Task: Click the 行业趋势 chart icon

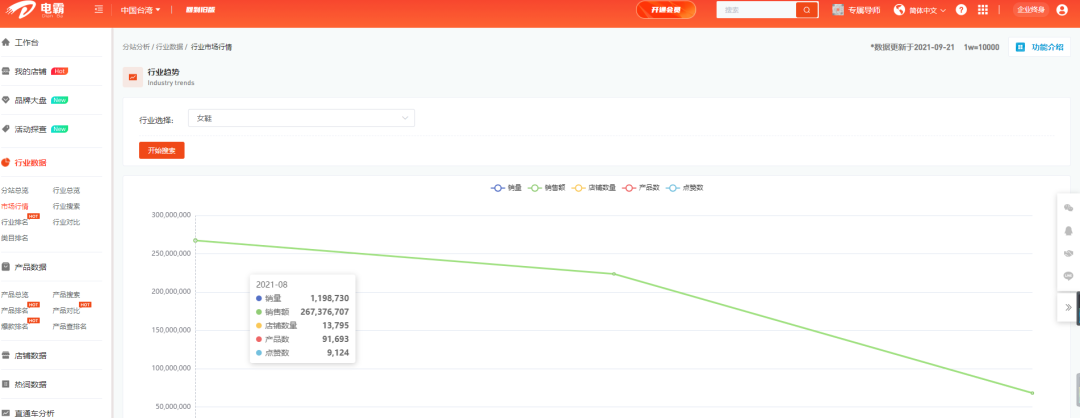Action: pos(133,77)
